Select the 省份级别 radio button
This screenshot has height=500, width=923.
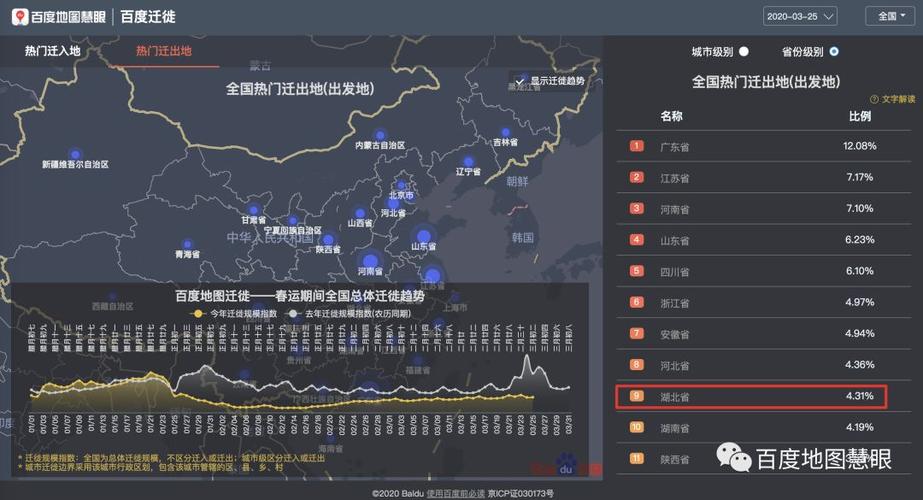(x=834, y=52)
